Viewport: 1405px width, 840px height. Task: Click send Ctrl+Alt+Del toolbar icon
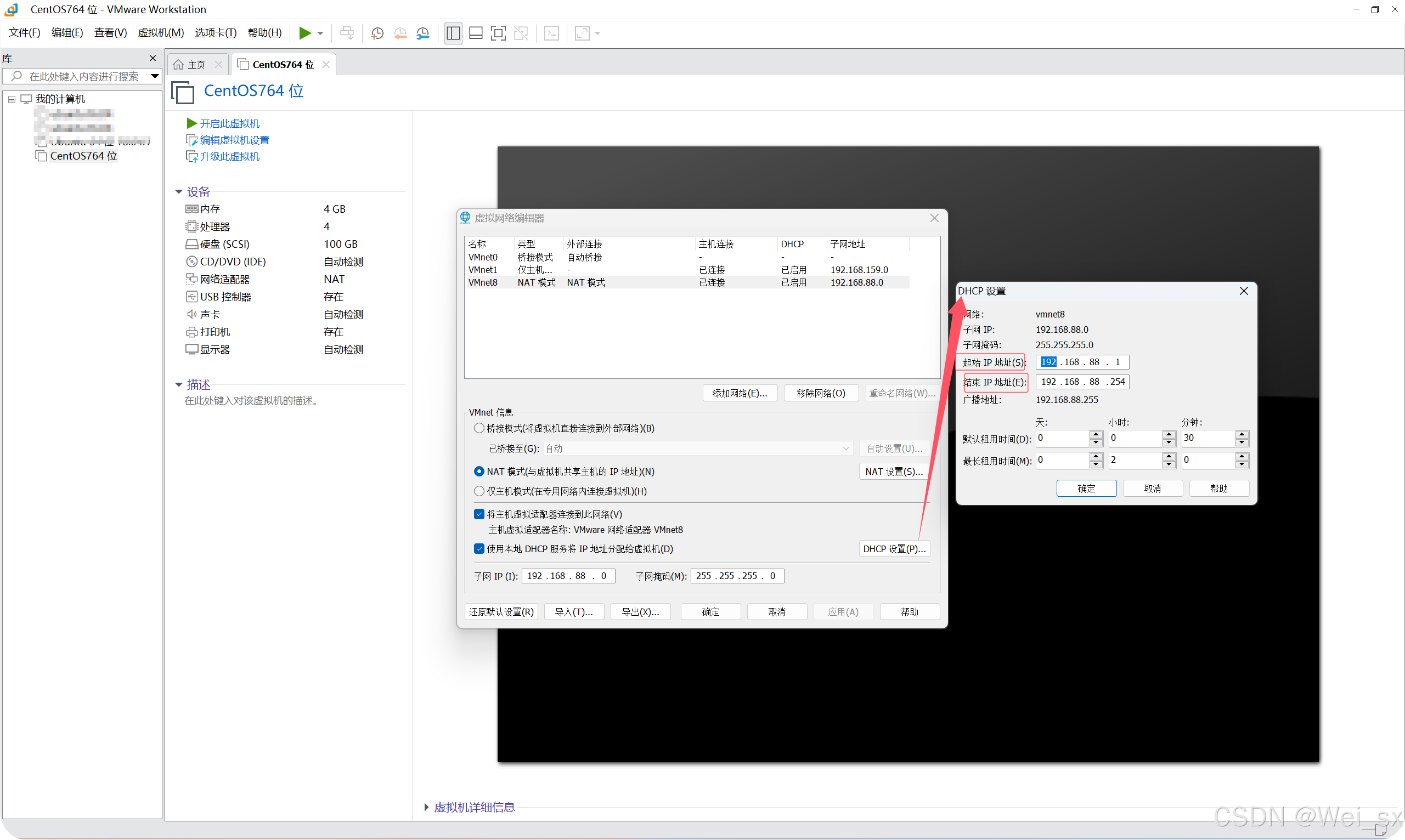tap(347, 33)
